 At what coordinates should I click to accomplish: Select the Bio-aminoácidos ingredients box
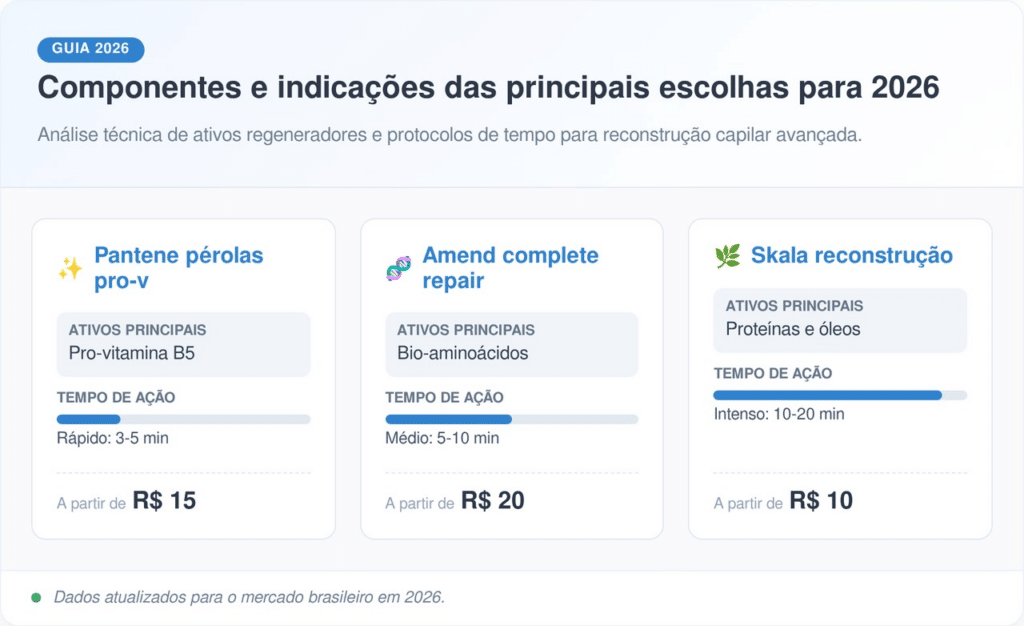pyautogui.click(x=512, y=344)
